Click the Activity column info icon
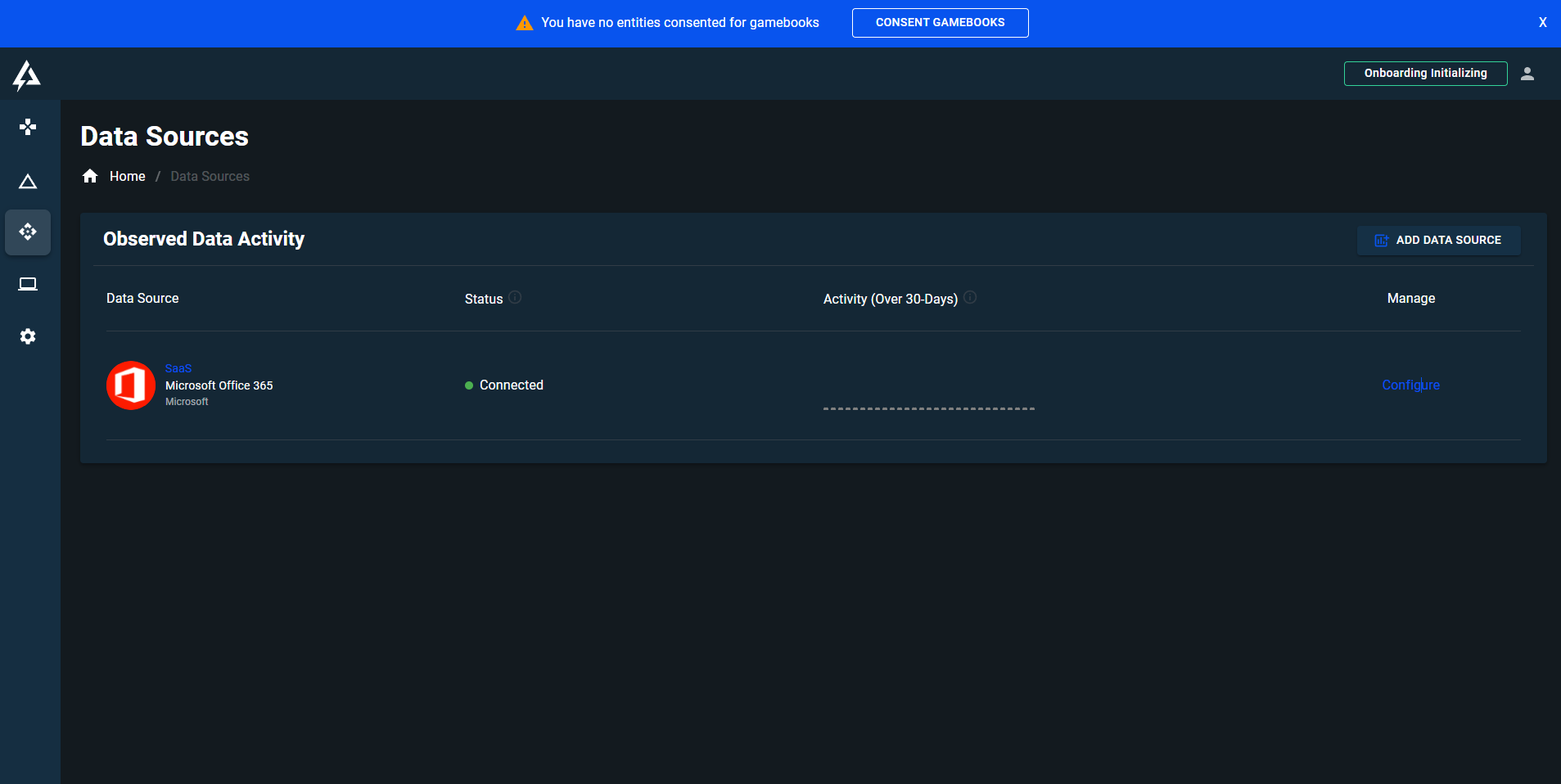The height and width of the screenshot is (784, 1561). 970,297
